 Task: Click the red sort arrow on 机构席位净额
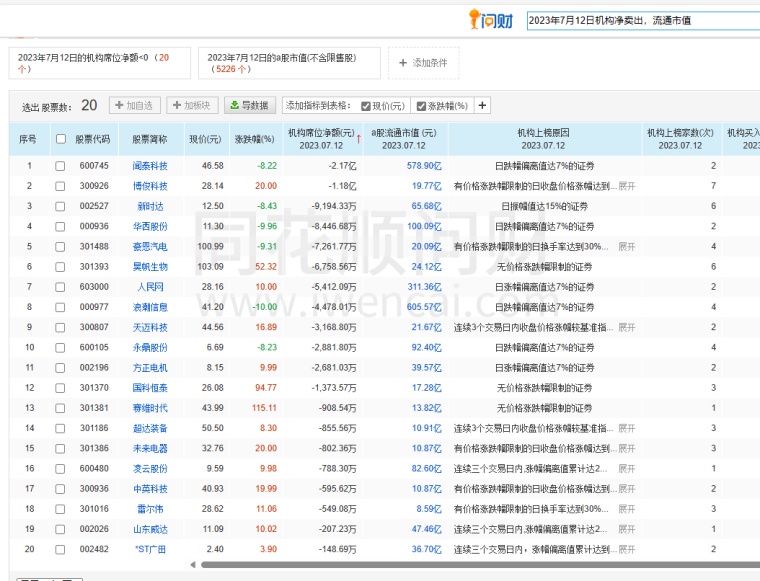359,139
